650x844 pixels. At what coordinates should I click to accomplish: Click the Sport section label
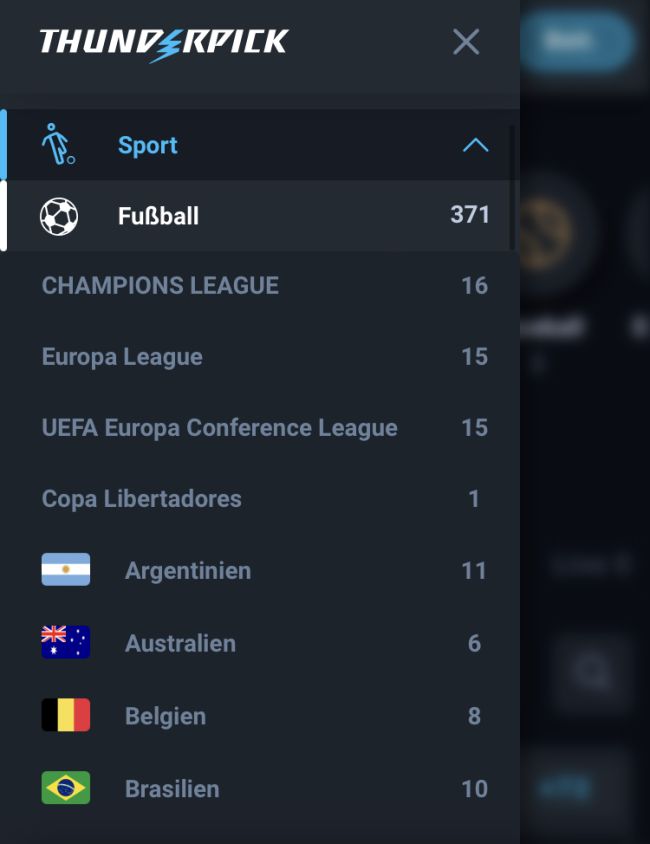[x=148, y=146]
